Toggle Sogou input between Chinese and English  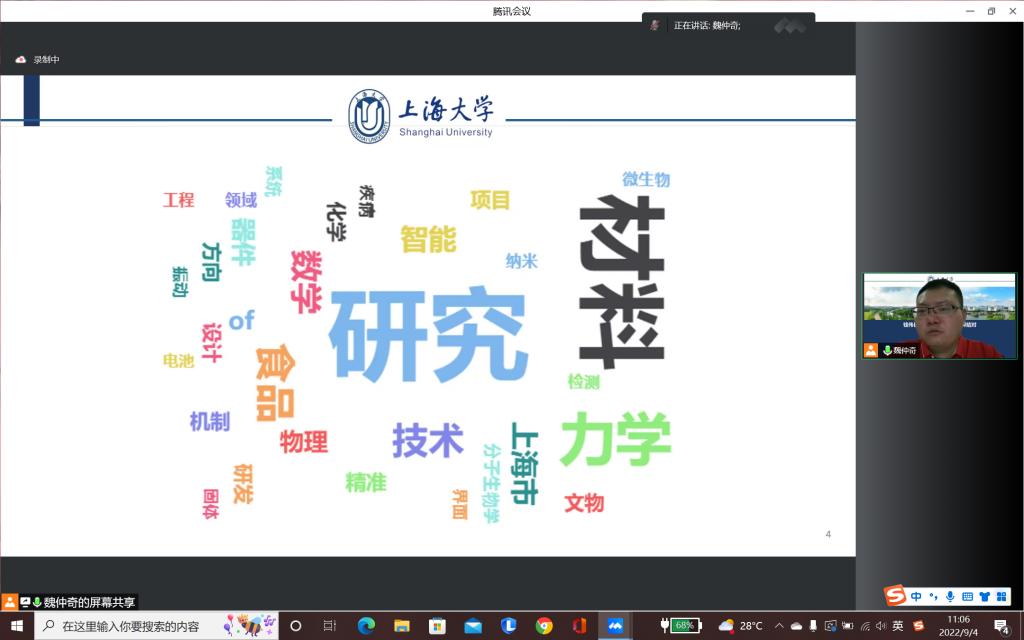917,597
